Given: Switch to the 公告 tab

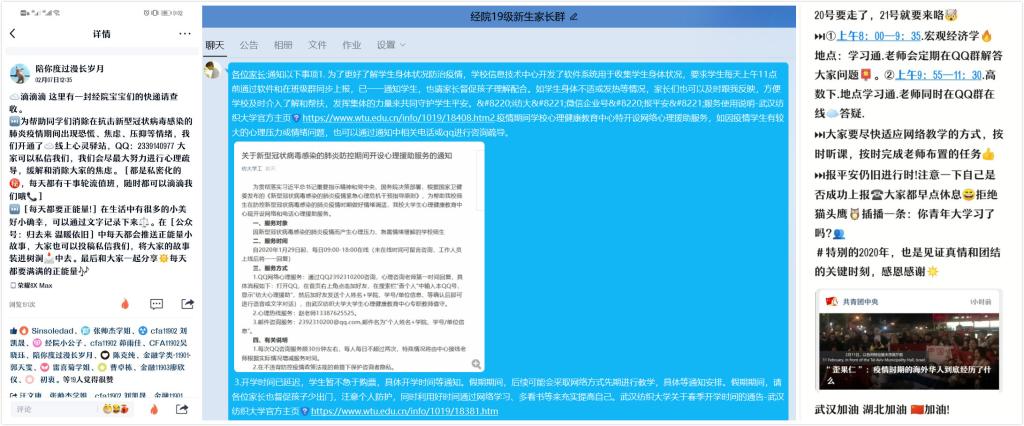Looking at the screenshot, I should click(x=249, y=46).
